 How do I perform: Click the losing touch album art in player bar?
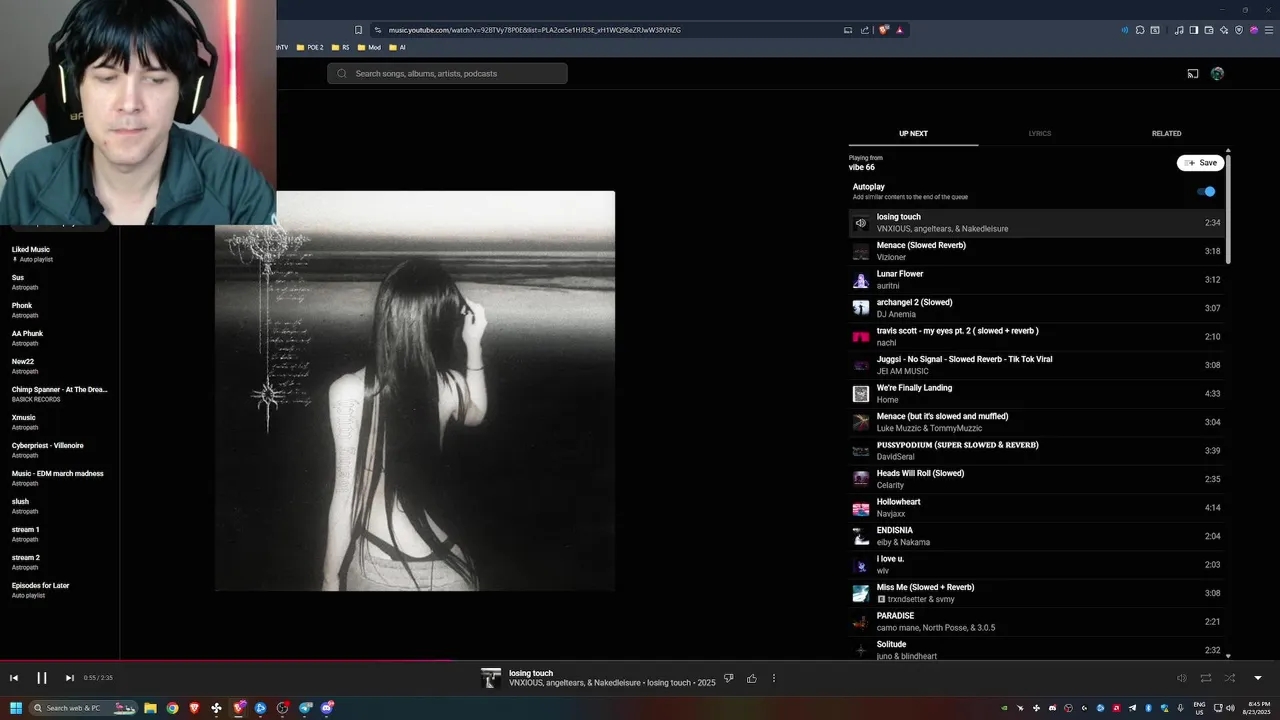click(490, 678)
